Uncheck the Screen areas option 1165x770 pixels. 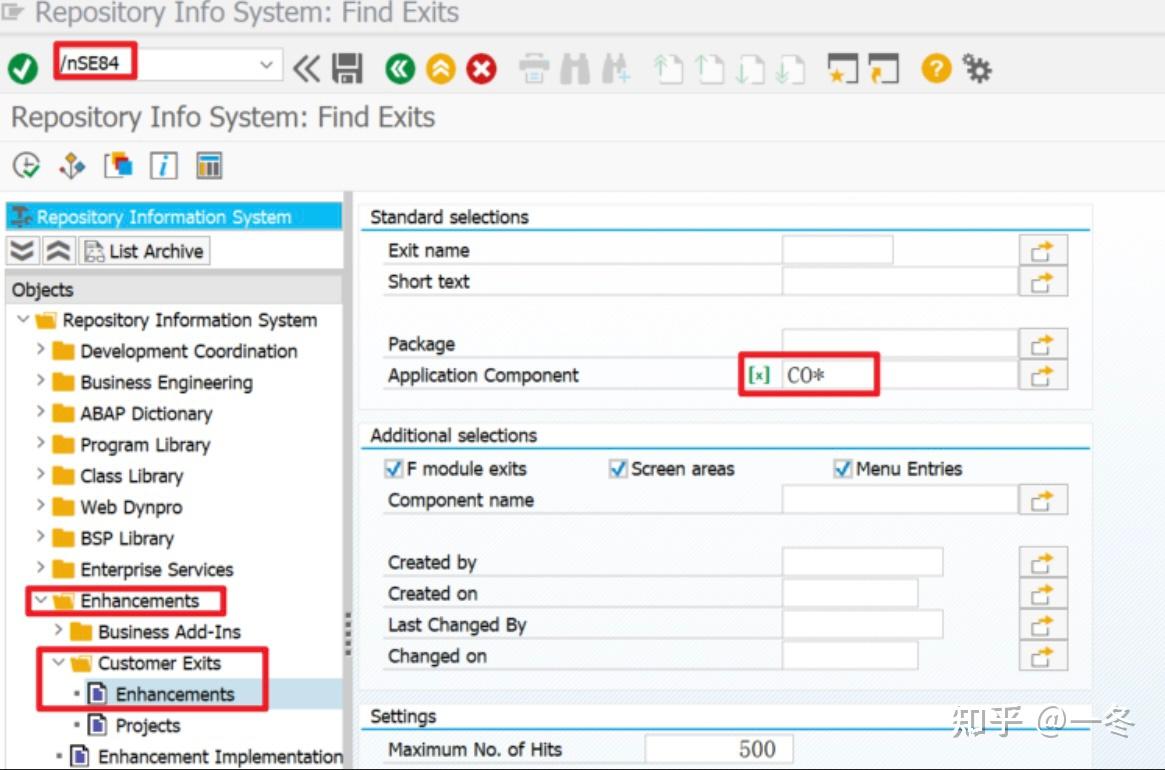click(x=617, y=468)
